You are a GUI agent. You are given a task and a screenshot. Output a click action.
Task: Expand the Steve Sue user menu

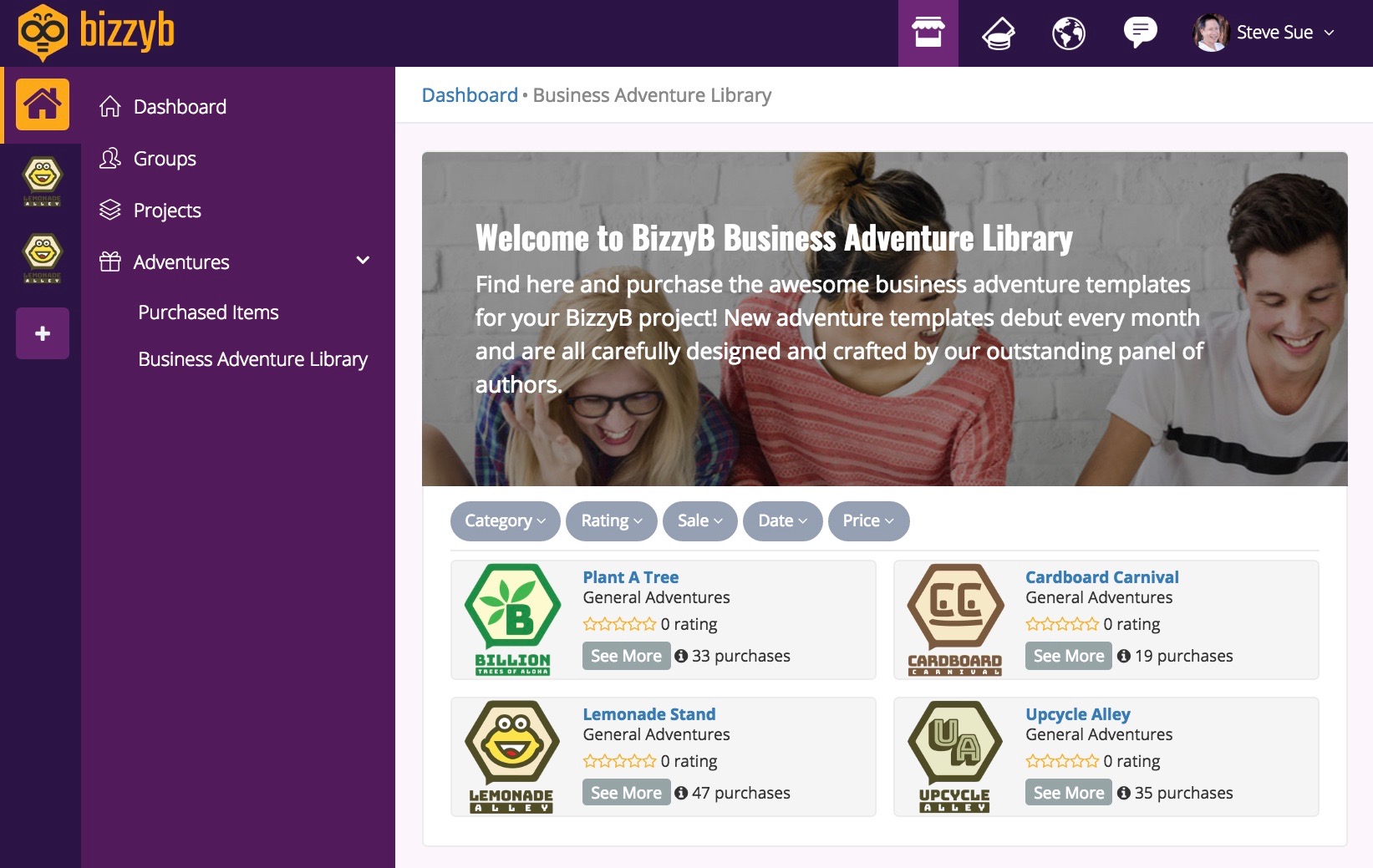(1285, 33)
